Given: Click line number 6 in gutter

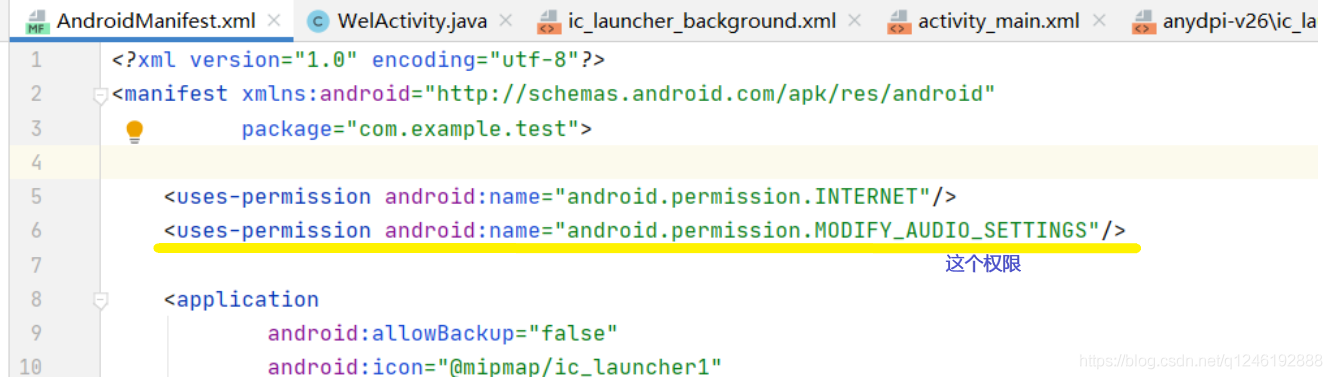Looking at the screenshot, I should click(x=36, y=230).
